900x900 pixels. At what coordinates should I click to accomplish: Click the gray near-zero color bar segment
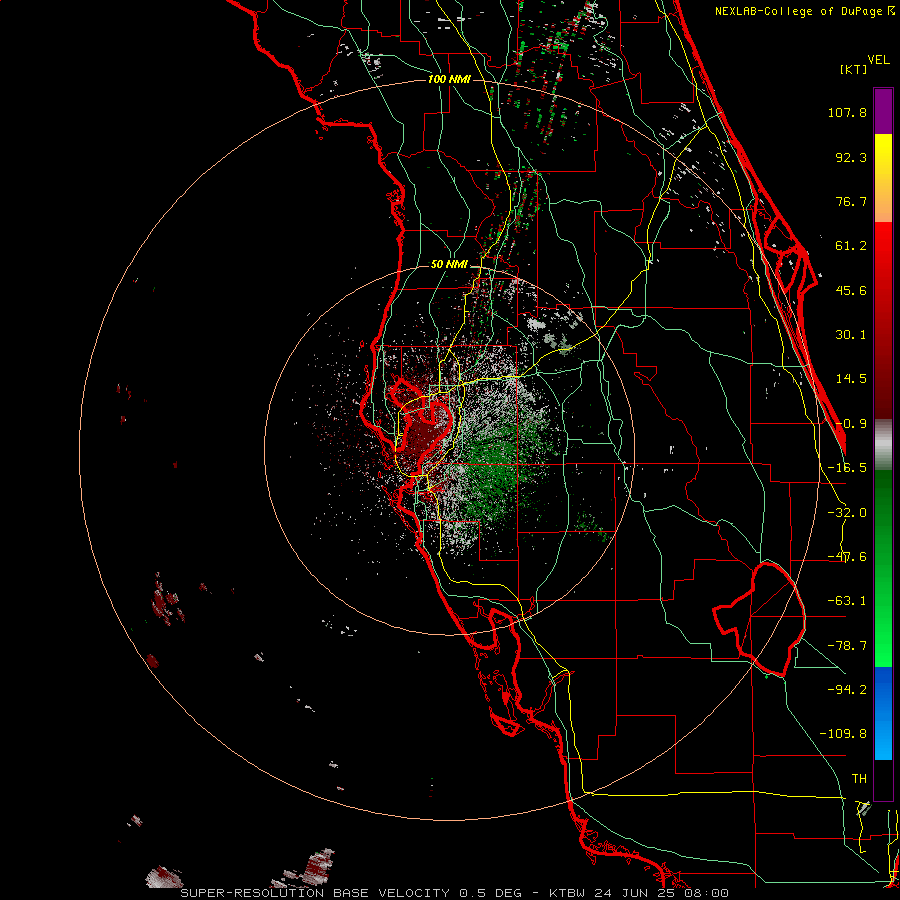point(883,444)
